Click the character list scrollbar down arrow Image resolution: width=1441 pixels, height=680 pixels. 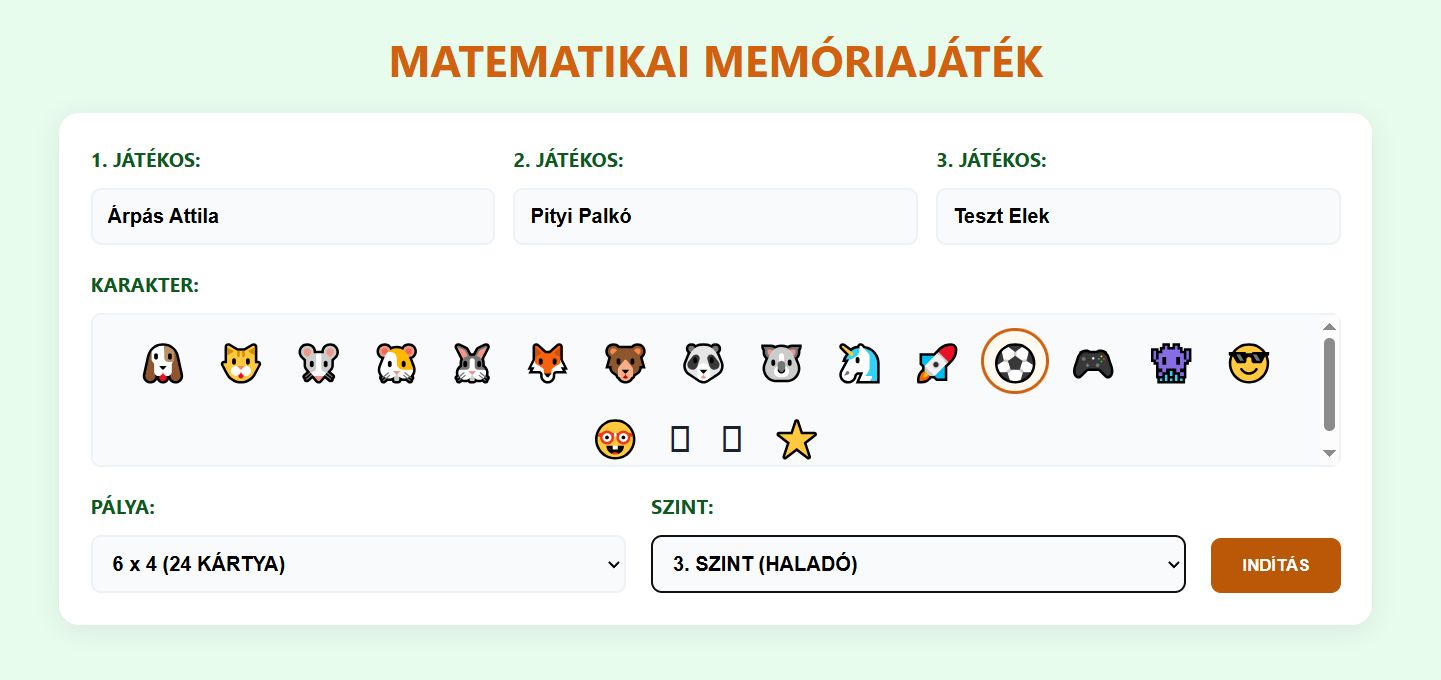[1329, 453]
